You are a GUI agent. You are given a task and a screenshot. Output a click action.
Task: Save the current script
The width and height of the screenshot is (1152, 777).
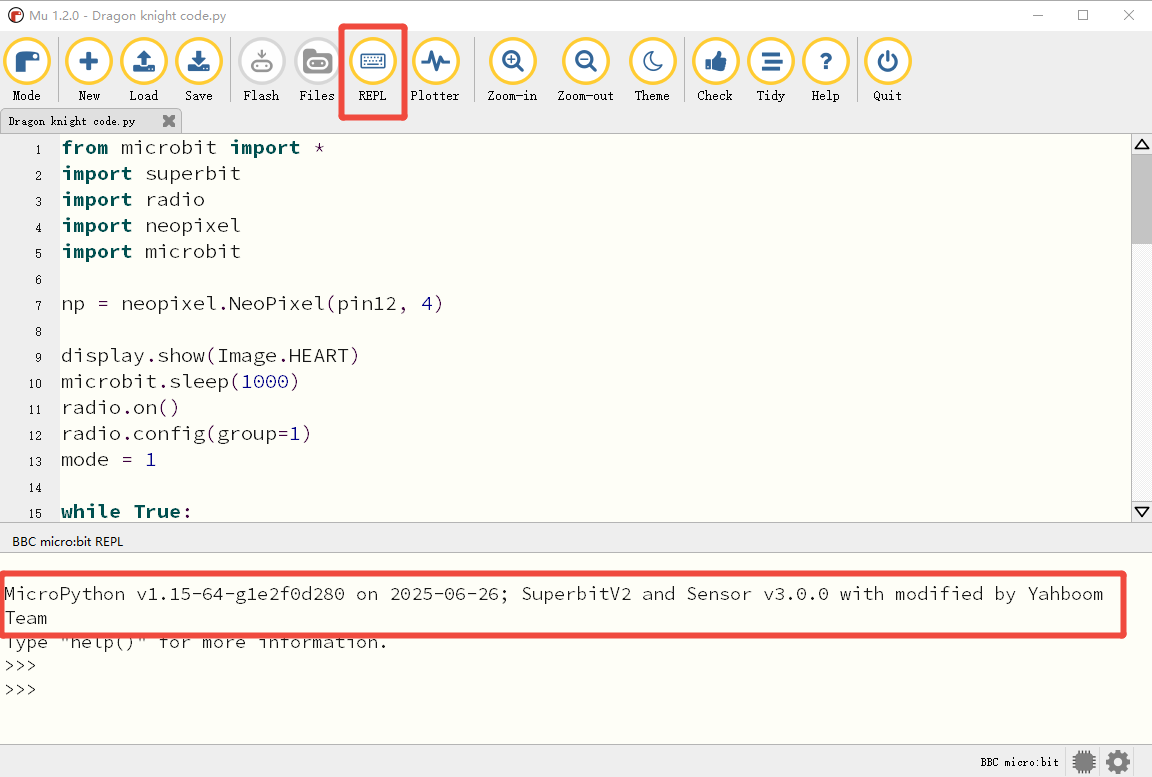coord(198,71)
